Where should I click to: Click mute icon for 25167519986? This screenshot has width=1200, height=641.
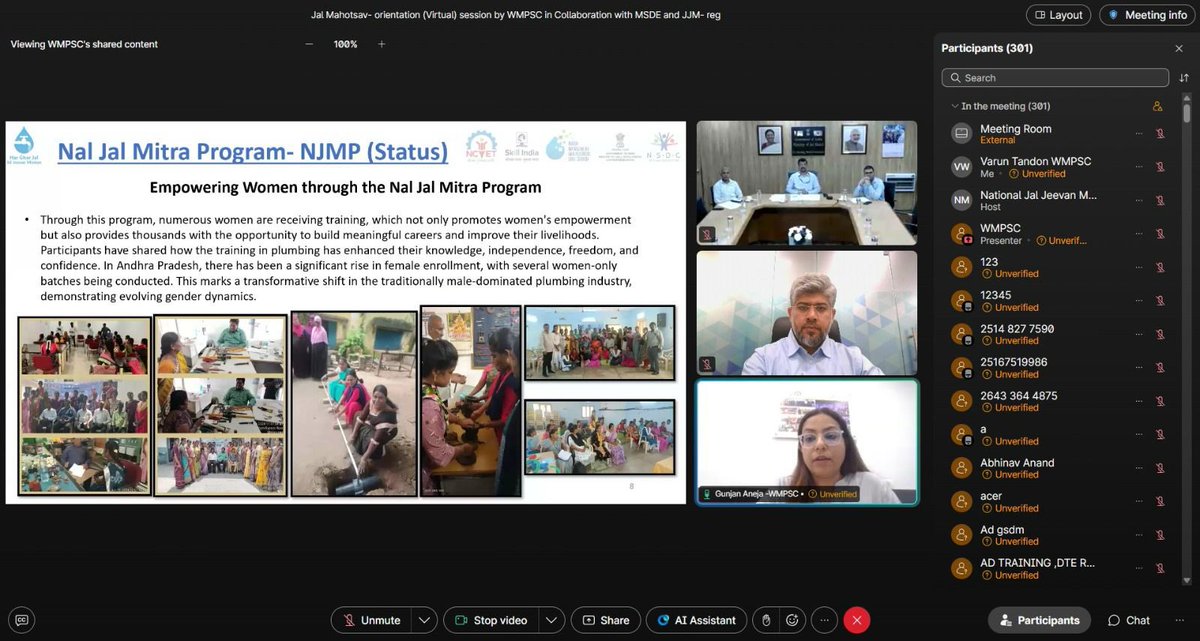tap(1160, 367)
